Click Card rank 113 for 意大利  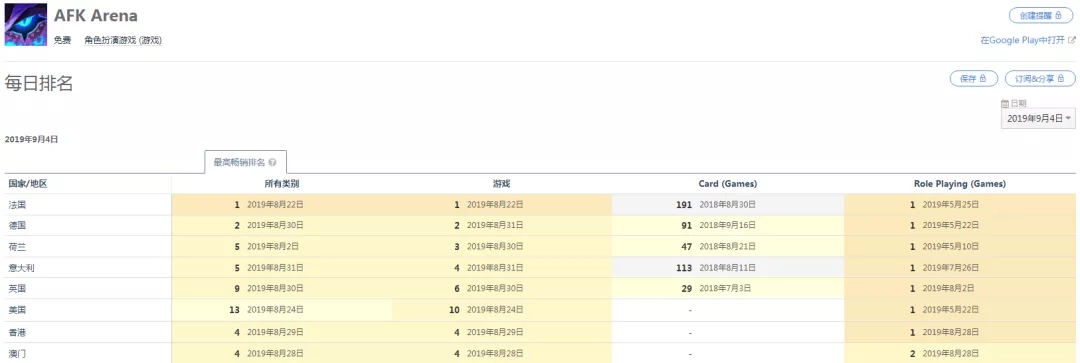pos(684,267)
